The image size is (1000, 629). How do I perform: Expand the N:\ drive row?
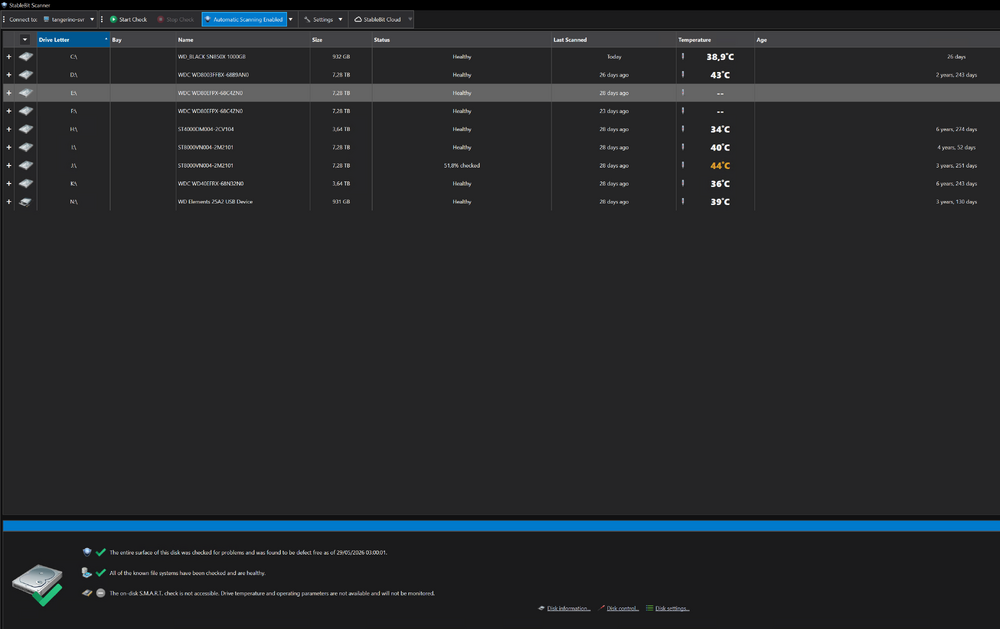tap(9, 202)
